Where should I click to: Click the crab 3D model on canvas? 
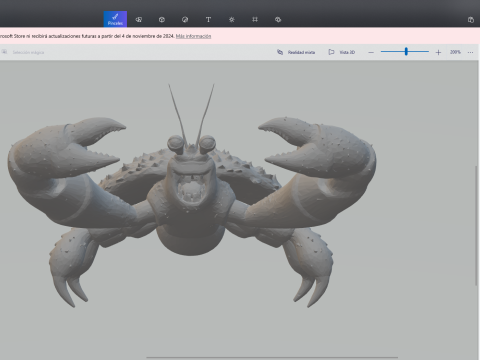coord(192,197)
